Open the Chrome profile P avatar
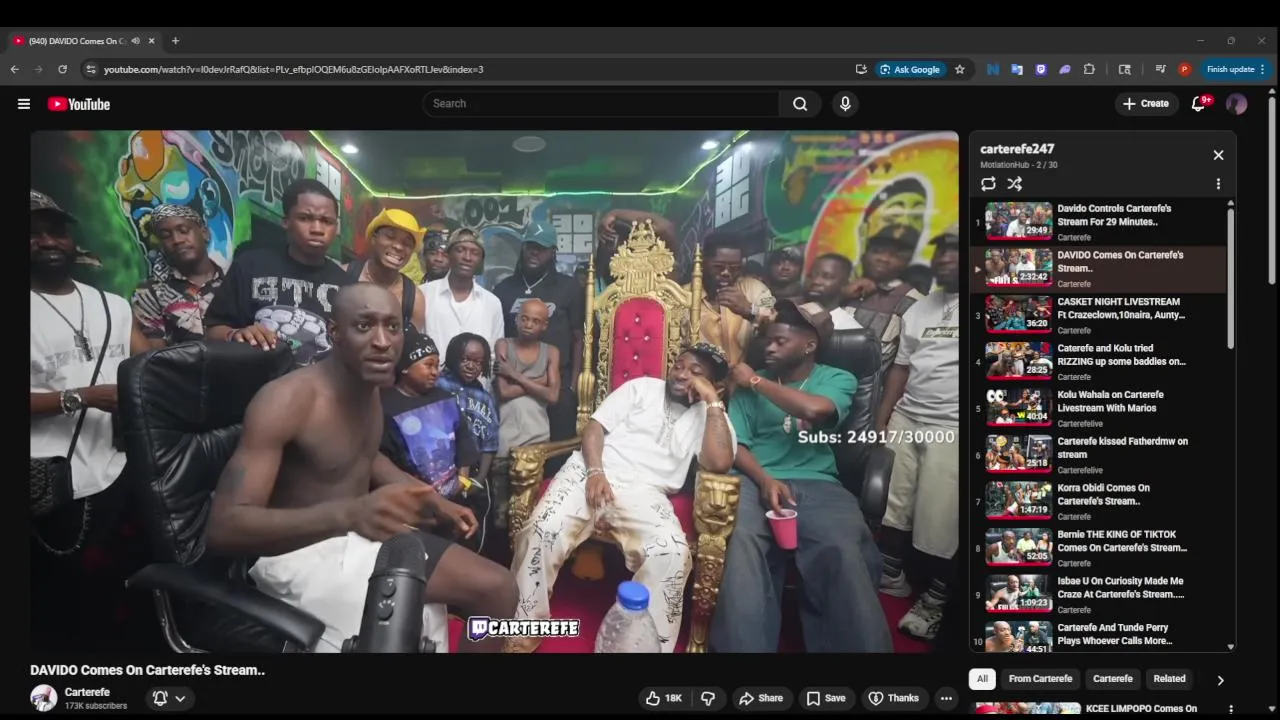The image size is (1280, 720). point(1184,69)
